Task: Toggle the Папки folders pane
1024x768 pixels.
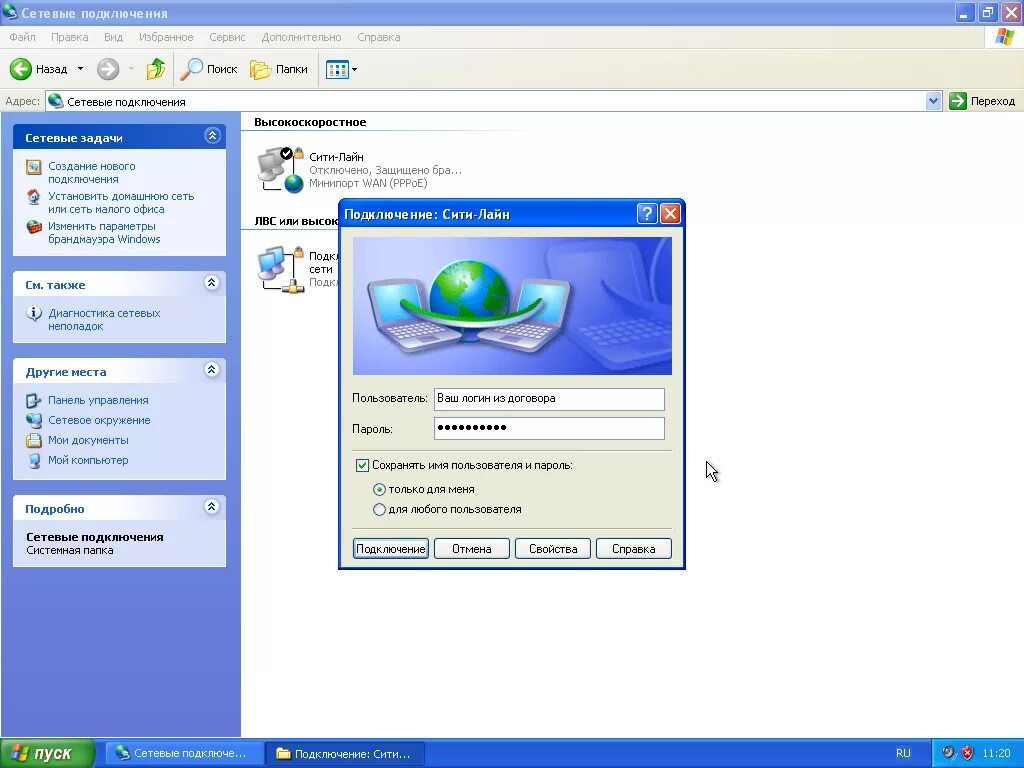Action: 279,69
